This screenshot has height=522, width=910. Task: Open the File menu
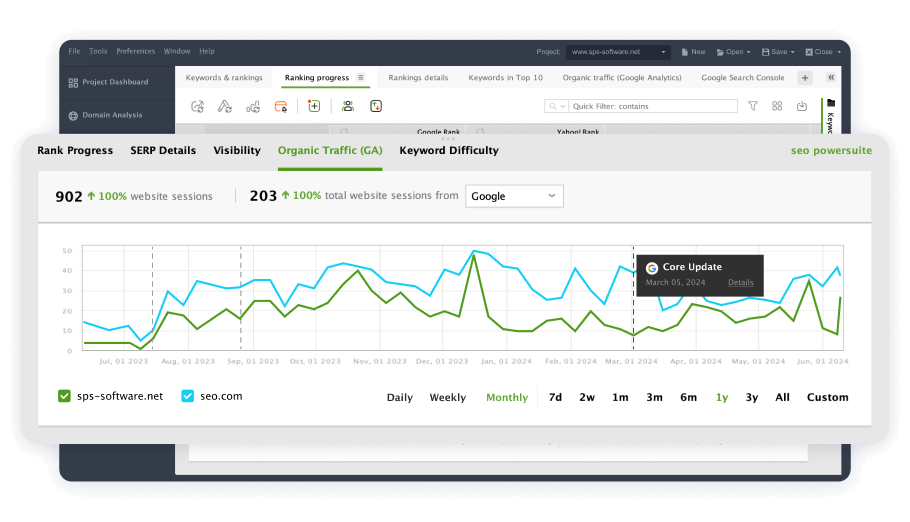74,51
